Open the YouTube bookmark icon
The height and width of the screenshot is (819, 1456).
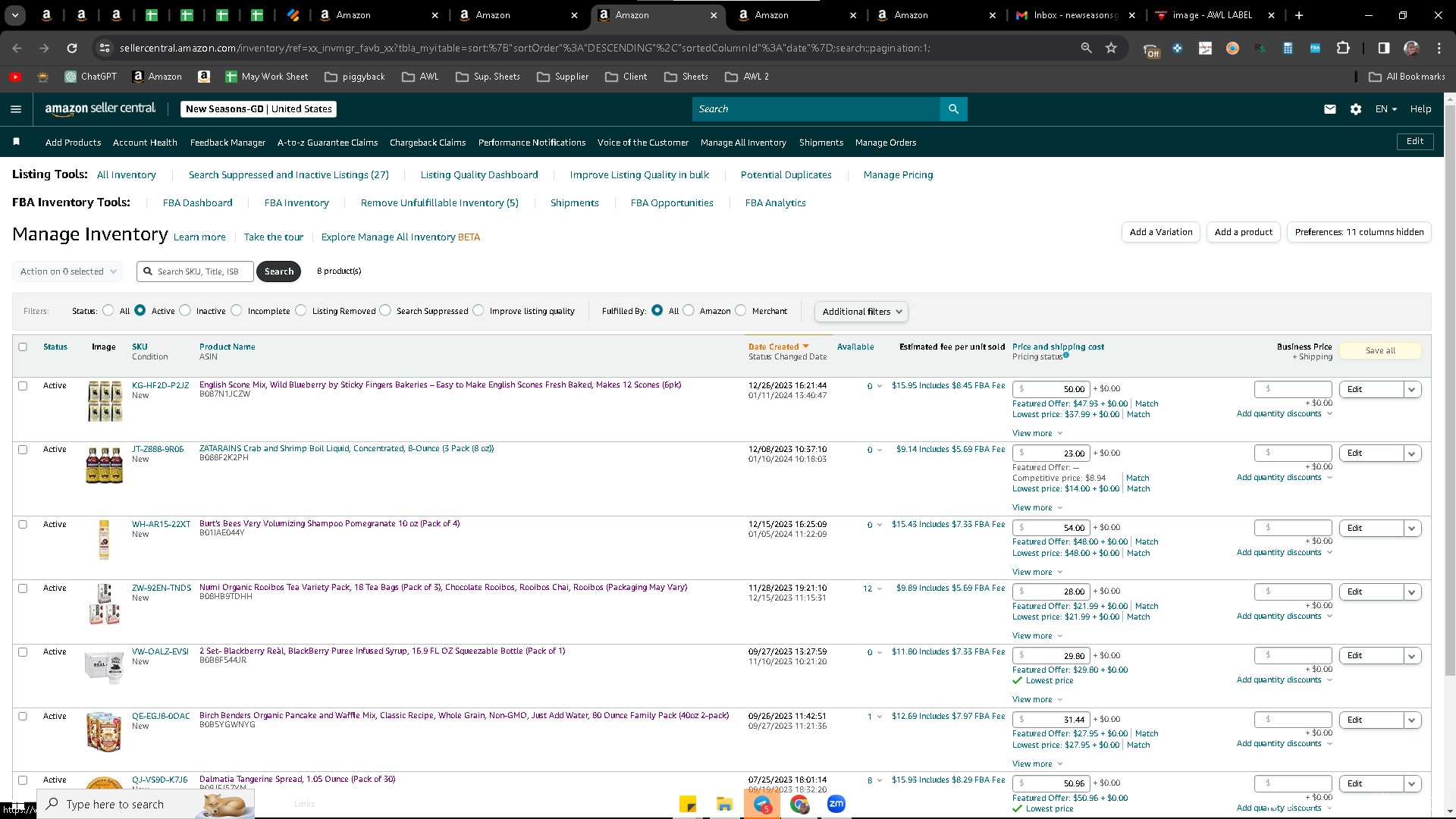pos(15,77)
